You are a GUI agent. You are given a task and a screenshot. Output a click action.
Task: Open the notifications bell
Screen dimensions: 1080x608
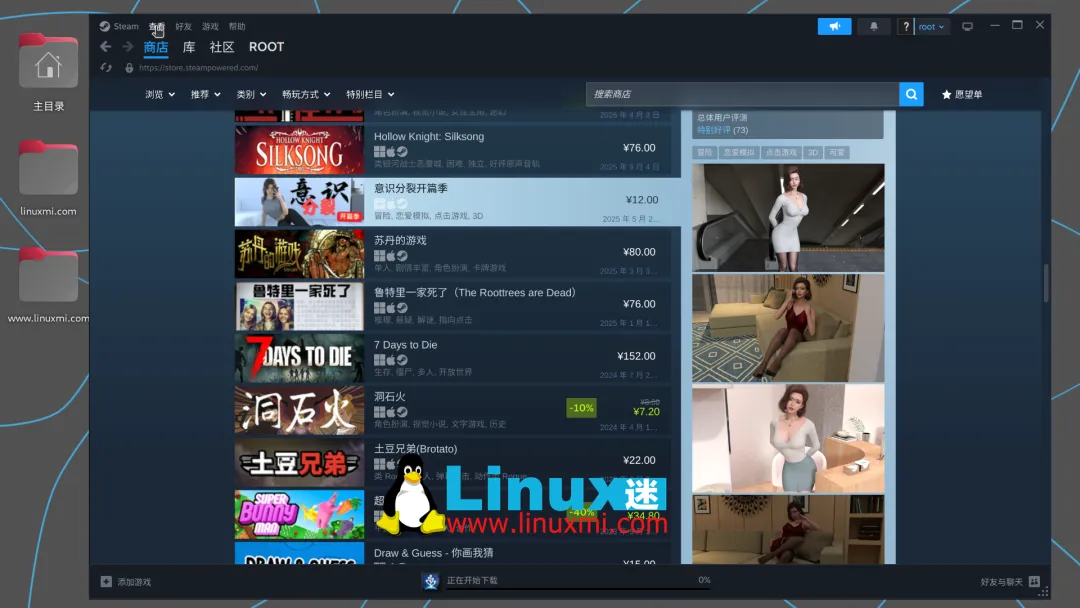click(873, 26)
